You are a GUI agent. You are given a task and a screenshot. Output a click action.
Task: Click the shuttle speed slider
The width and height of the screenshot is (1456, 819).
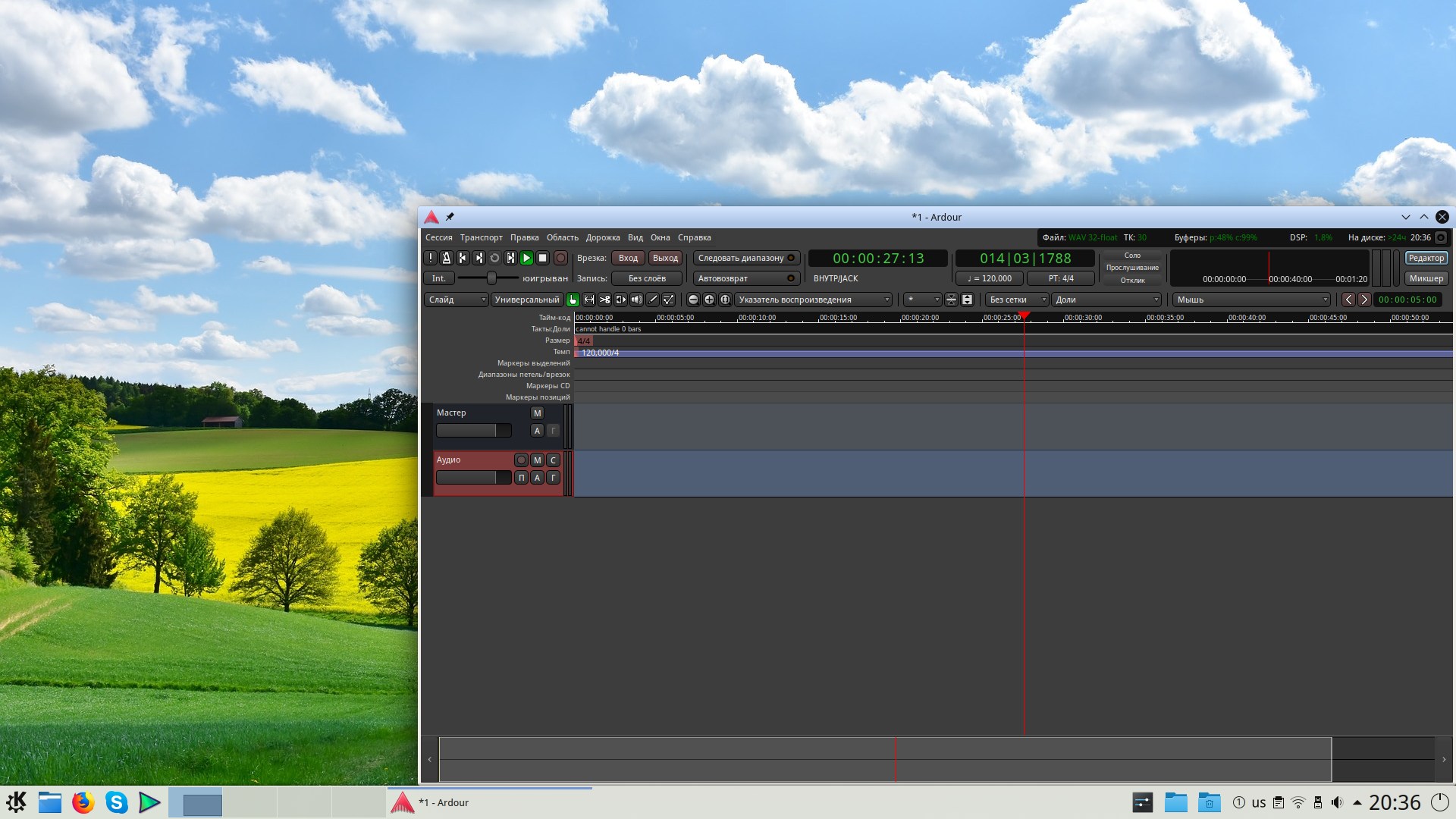tap(491, 278)
